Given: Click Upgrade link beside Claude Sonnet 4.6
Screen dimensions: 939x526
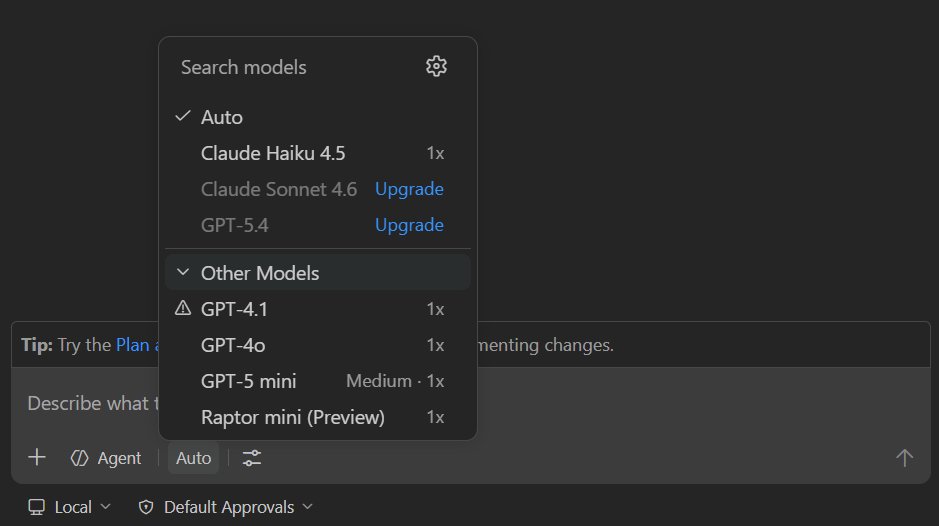Looking at the screenshot, I should [409, 189].
